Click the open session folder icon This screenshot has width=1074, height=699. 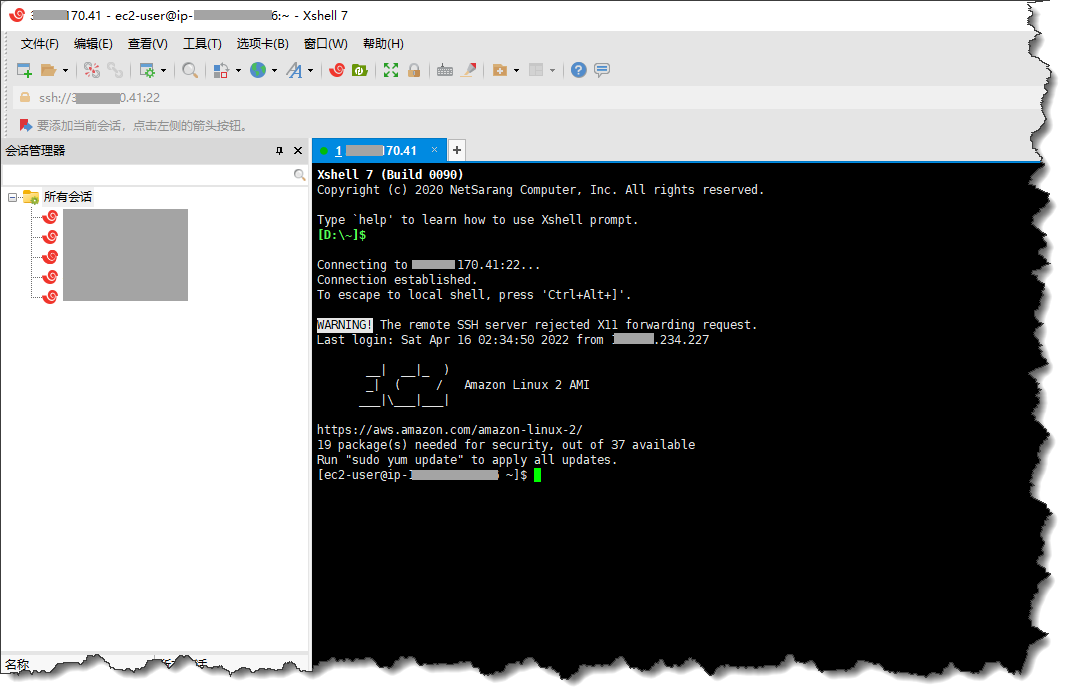[x=49, y=70]
